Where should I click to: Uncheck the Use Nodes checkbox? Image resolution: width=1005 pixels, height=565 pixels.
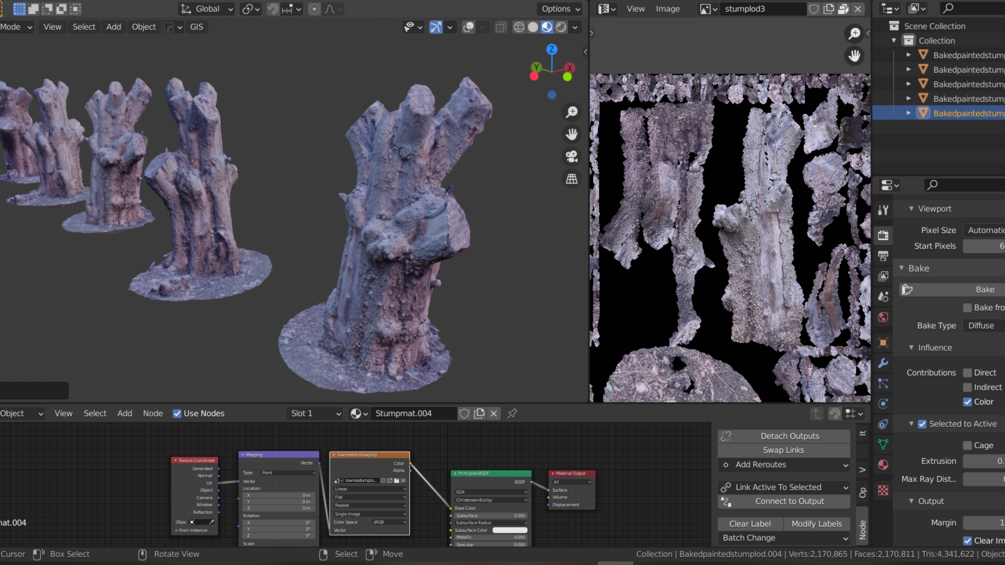click(x=177, y=413)
